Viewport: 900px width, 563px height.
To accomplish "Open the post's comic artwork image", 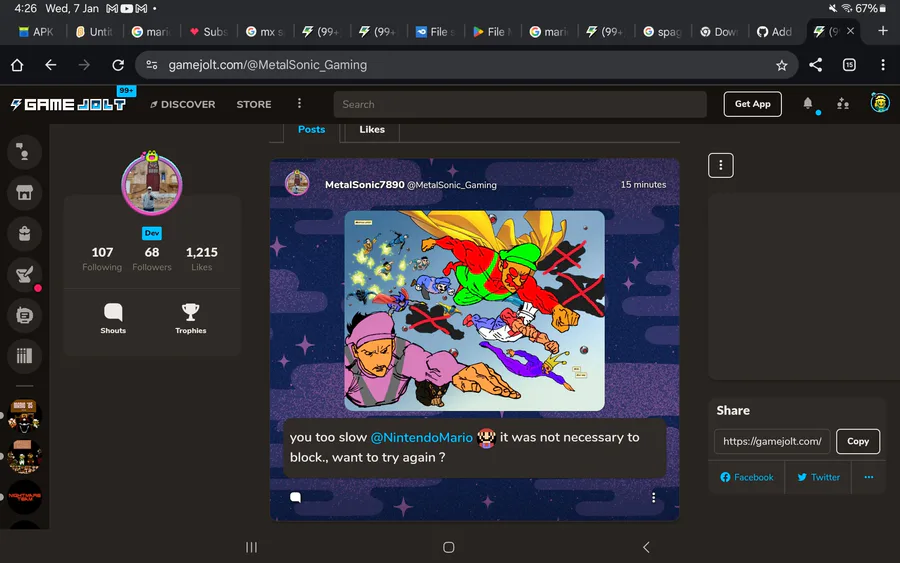I will (475, 310).
